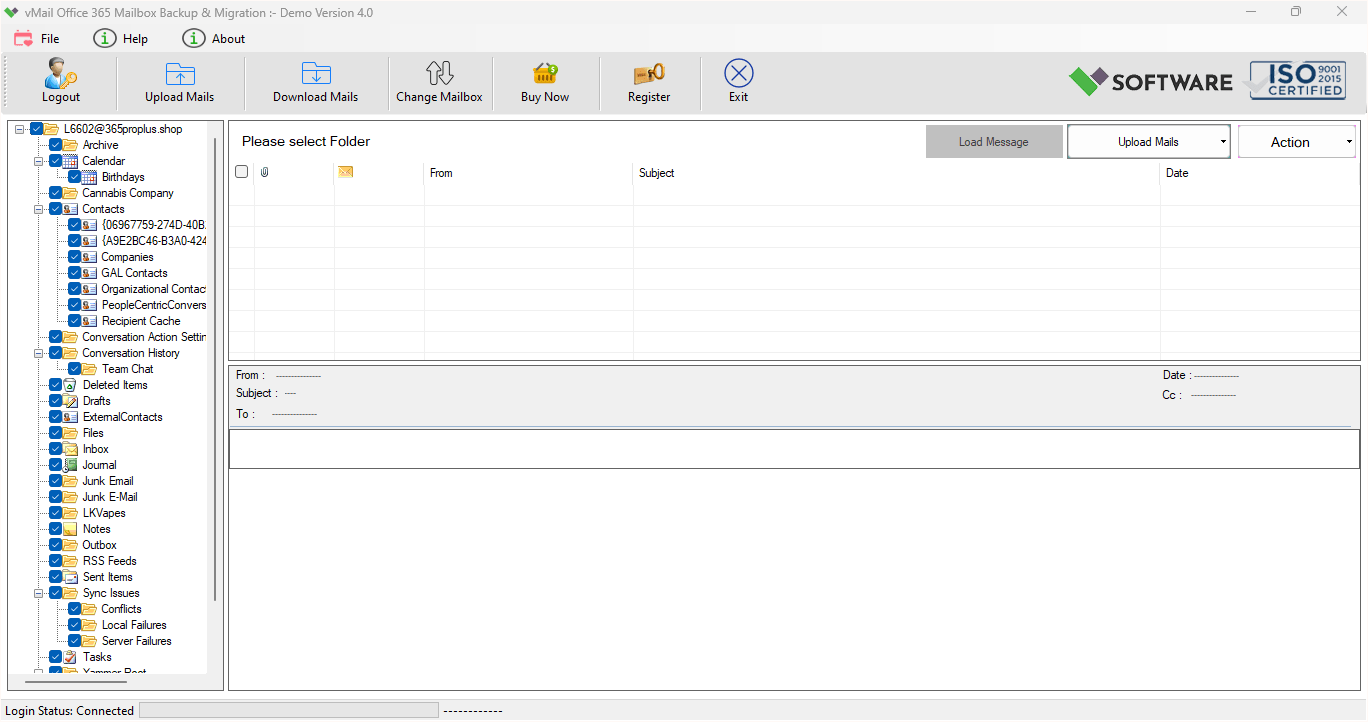Click the Notes folder icon
This screenshot has height=722, width=1368.
[x=70, y=529]
